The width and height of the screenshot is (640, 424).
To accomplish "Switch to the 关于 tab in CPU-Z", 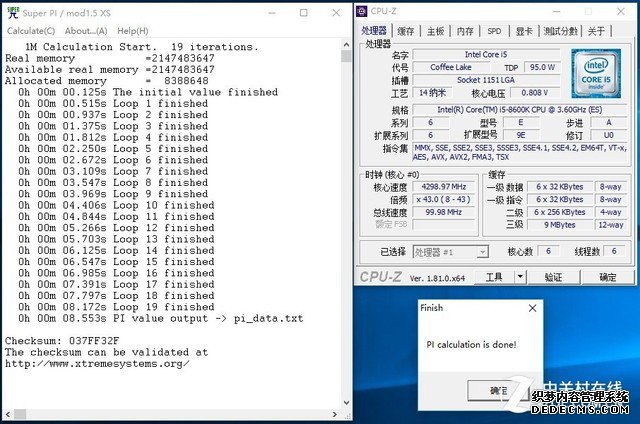I will pos(596,31).
